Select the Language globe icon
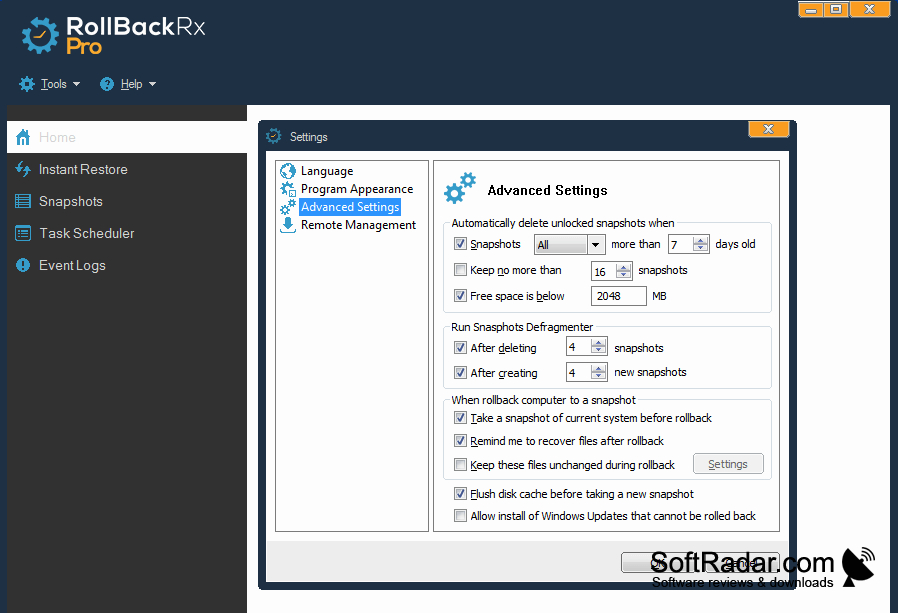The width and height of the screenshot is (898, 613). point(287,170)
